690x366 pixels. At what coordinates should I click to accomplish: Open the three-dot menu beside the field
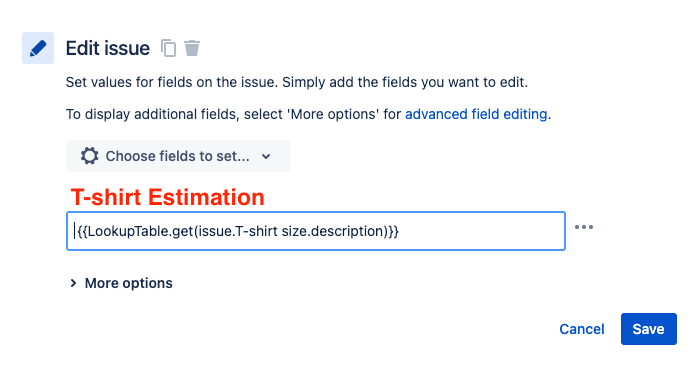[x=584, y=227]
